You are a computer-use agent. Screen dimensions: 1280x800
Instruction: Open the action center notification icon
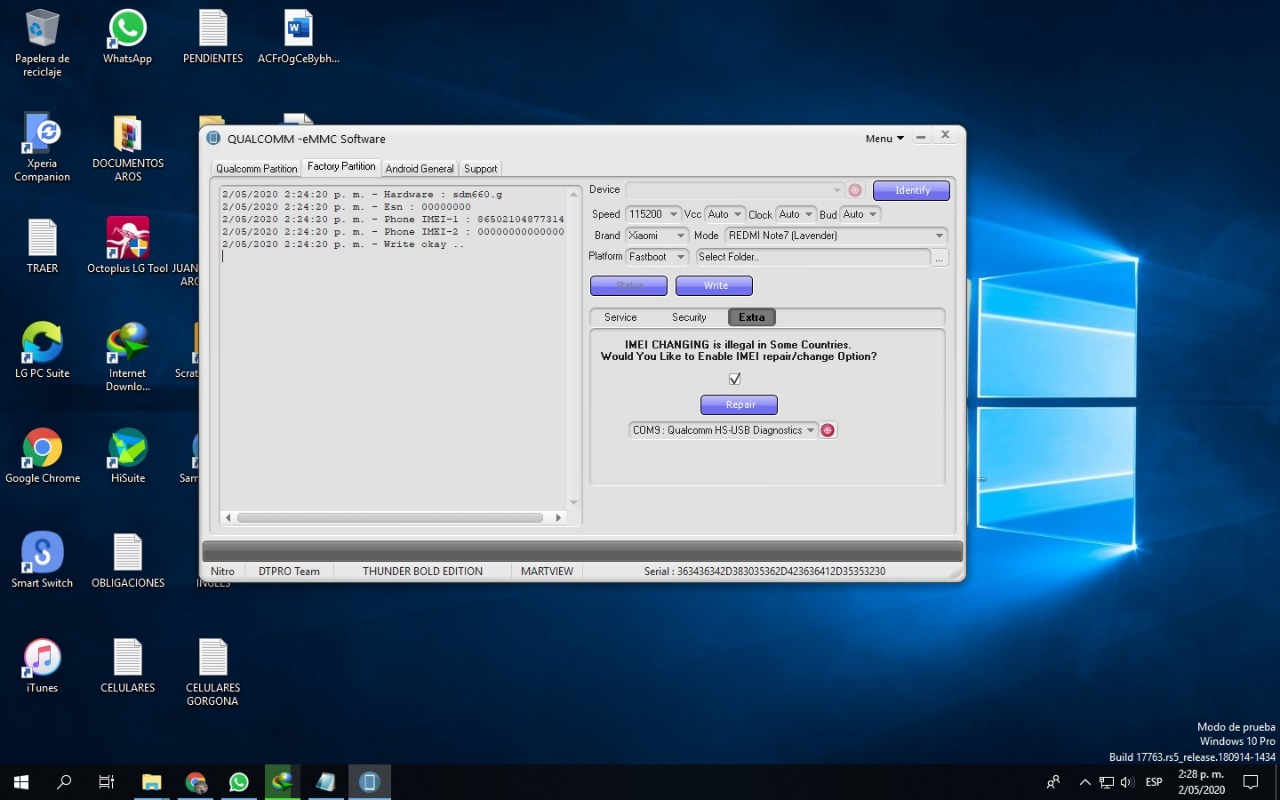[1250, 782]
